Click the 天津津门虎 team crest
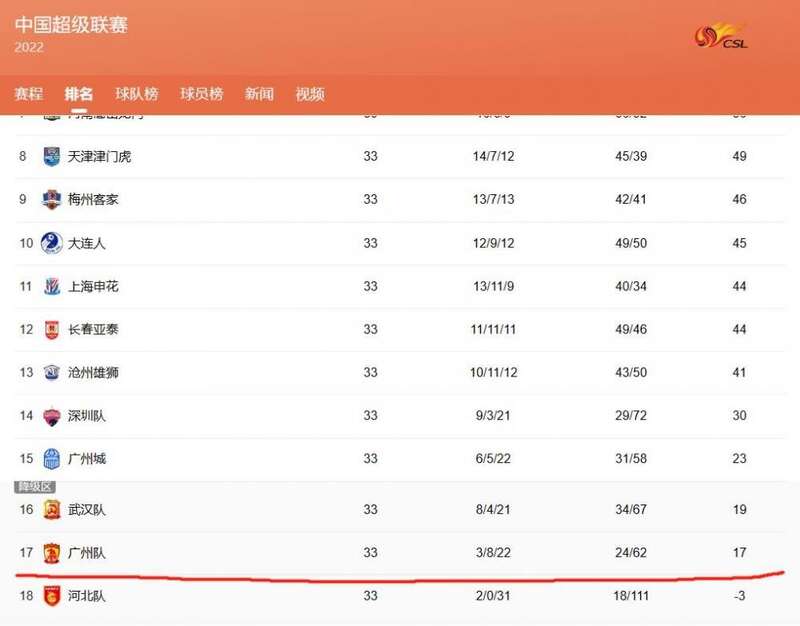The width and height of the screenshot is (800, 626). (x=52, y=156)
